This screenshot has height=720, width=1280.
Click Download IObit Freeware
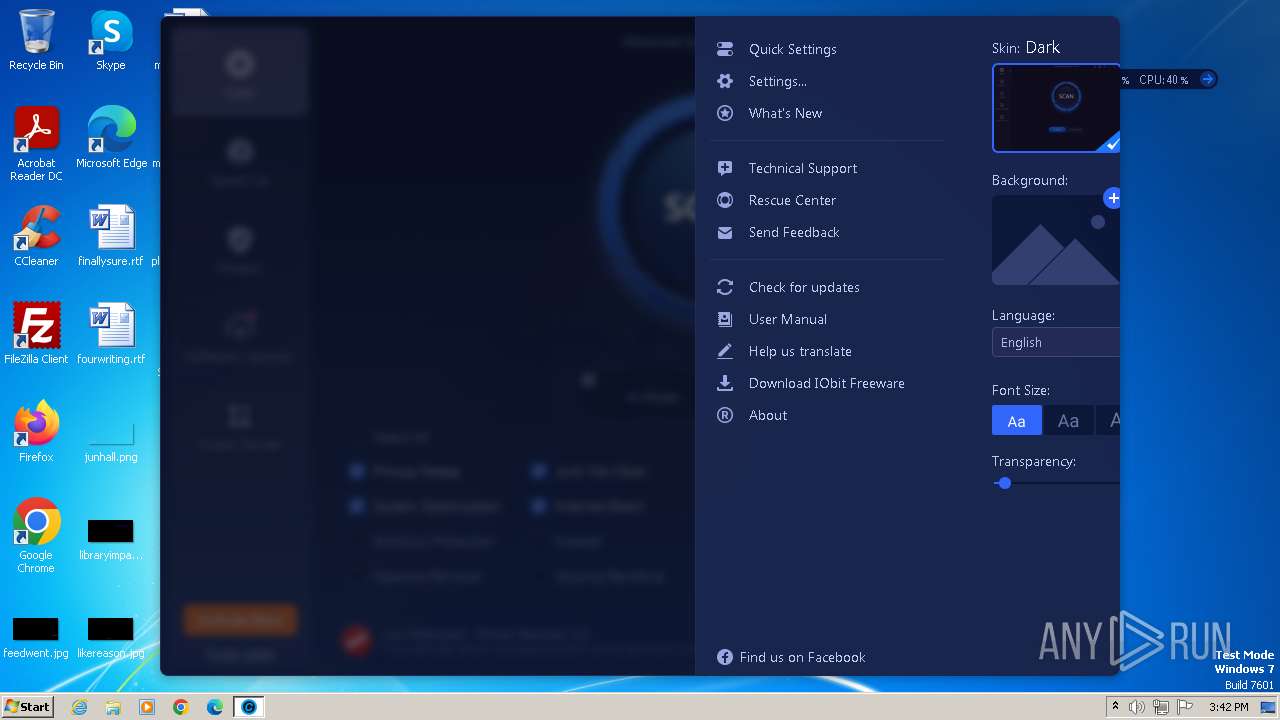click(826, 383)
